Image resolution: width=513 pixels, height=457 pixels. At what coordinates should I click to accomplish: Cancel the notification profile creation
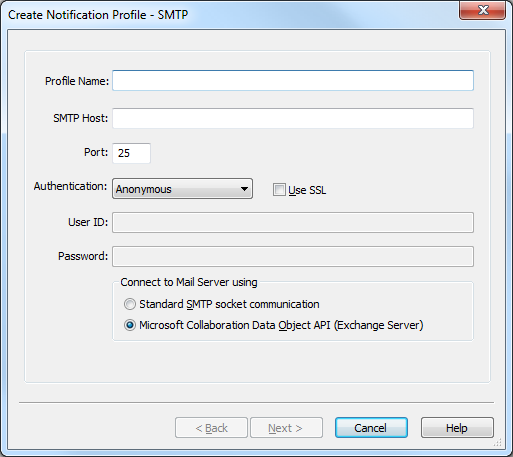371,428
